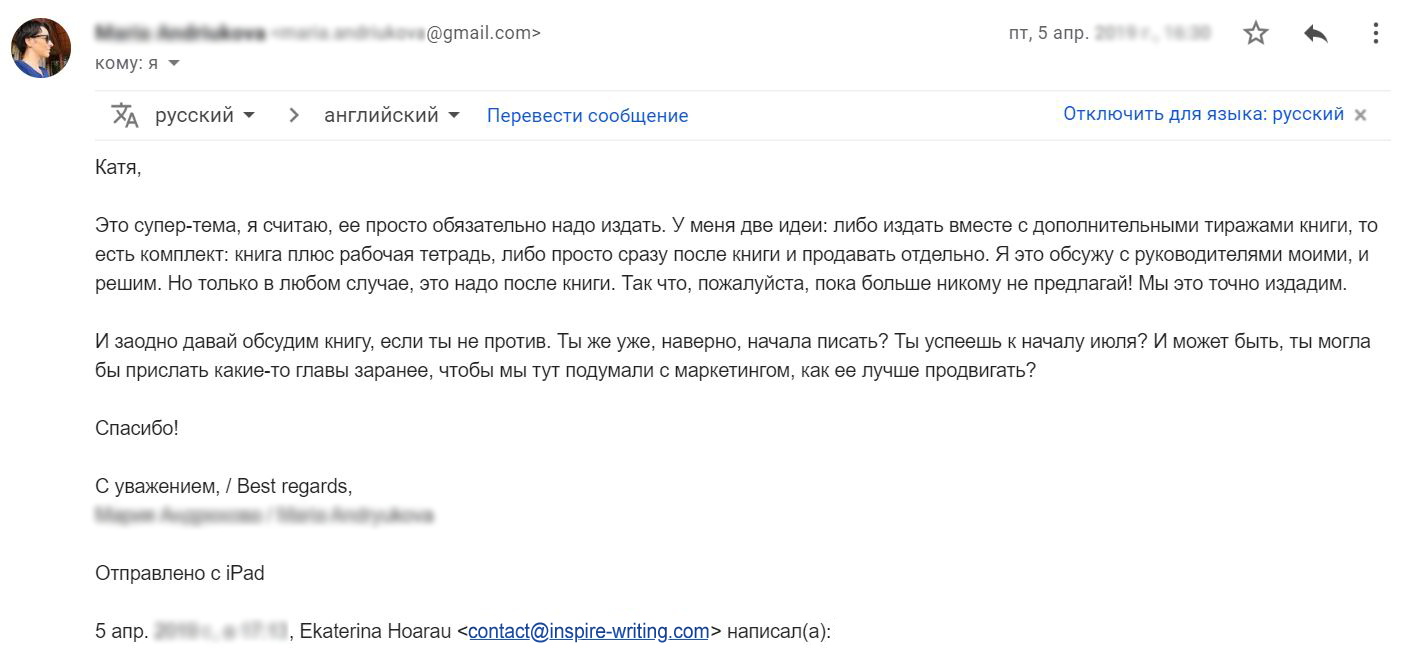Click 'Отключить для языка: русский'
The height and width of the screenshot is (664, 1405).
(x=1203, y=114)
